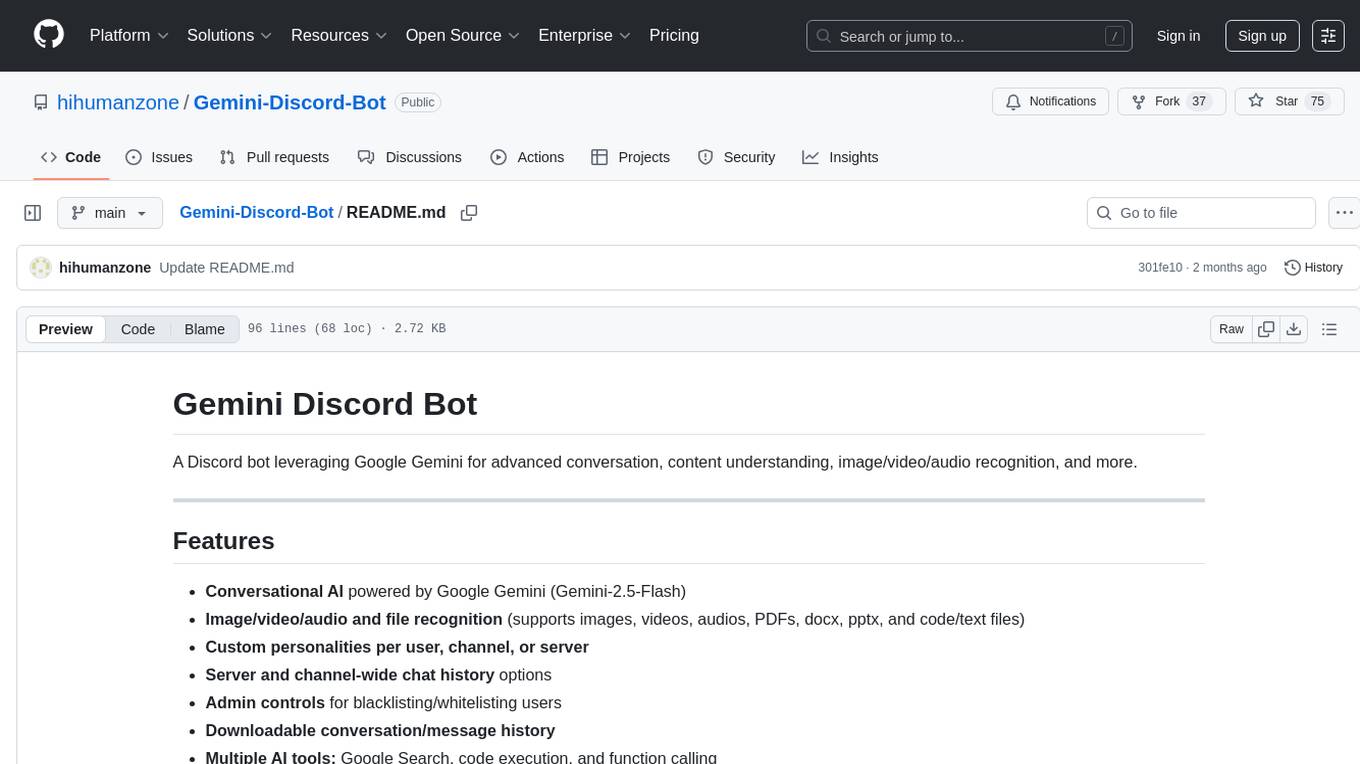The image size is (1360, 764).
Task: Open the README outline
Action: coord(1329,329)
